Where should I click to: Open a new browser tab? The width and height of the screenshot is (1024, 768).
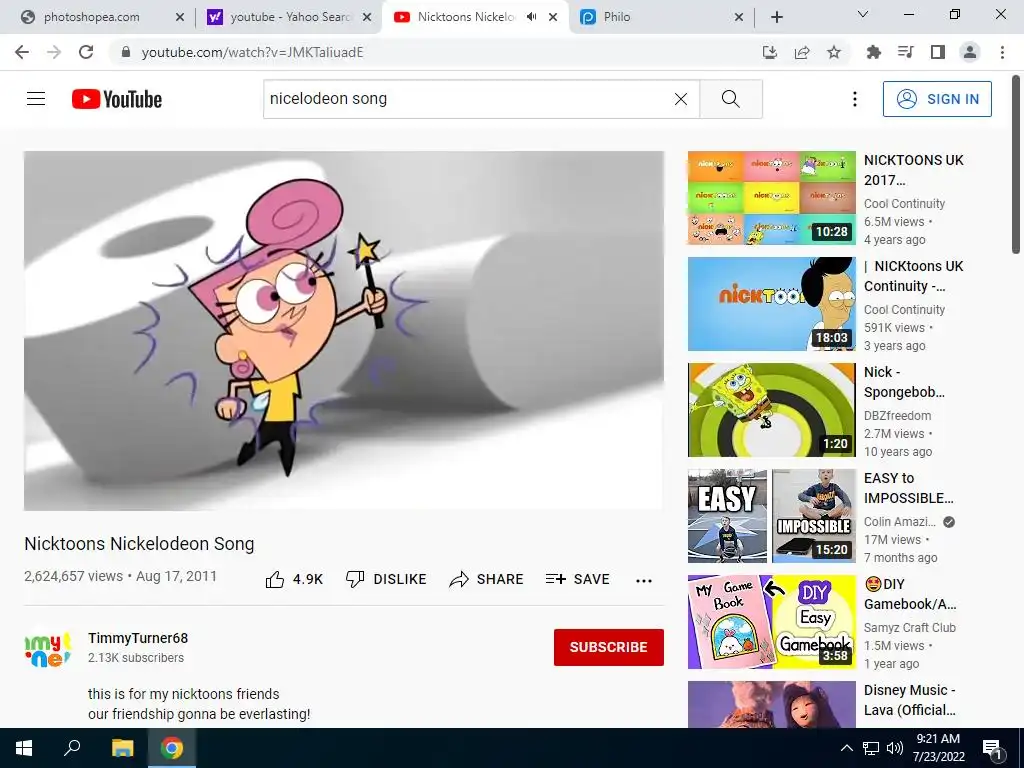click(776, 17)
